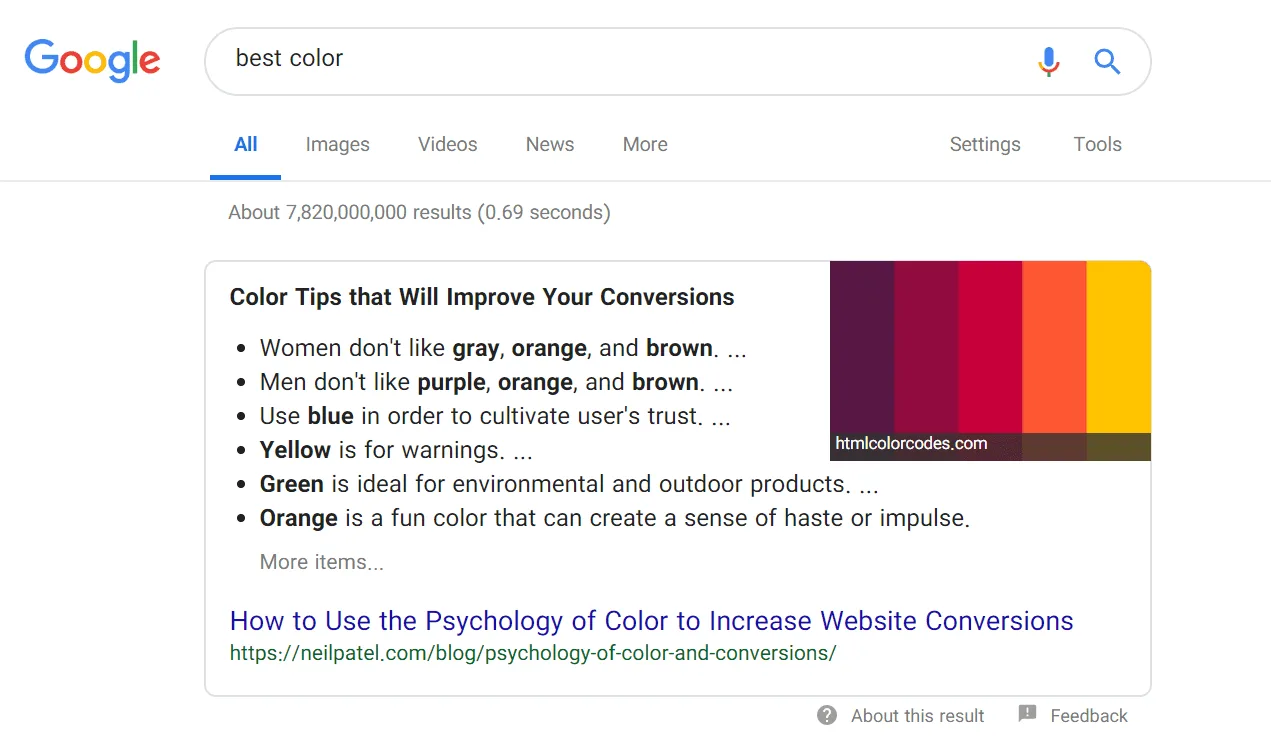
Task: Click the 'Use blue in order to cultivate' bullet
Action: pyautogui.click(x=495, y=417)
